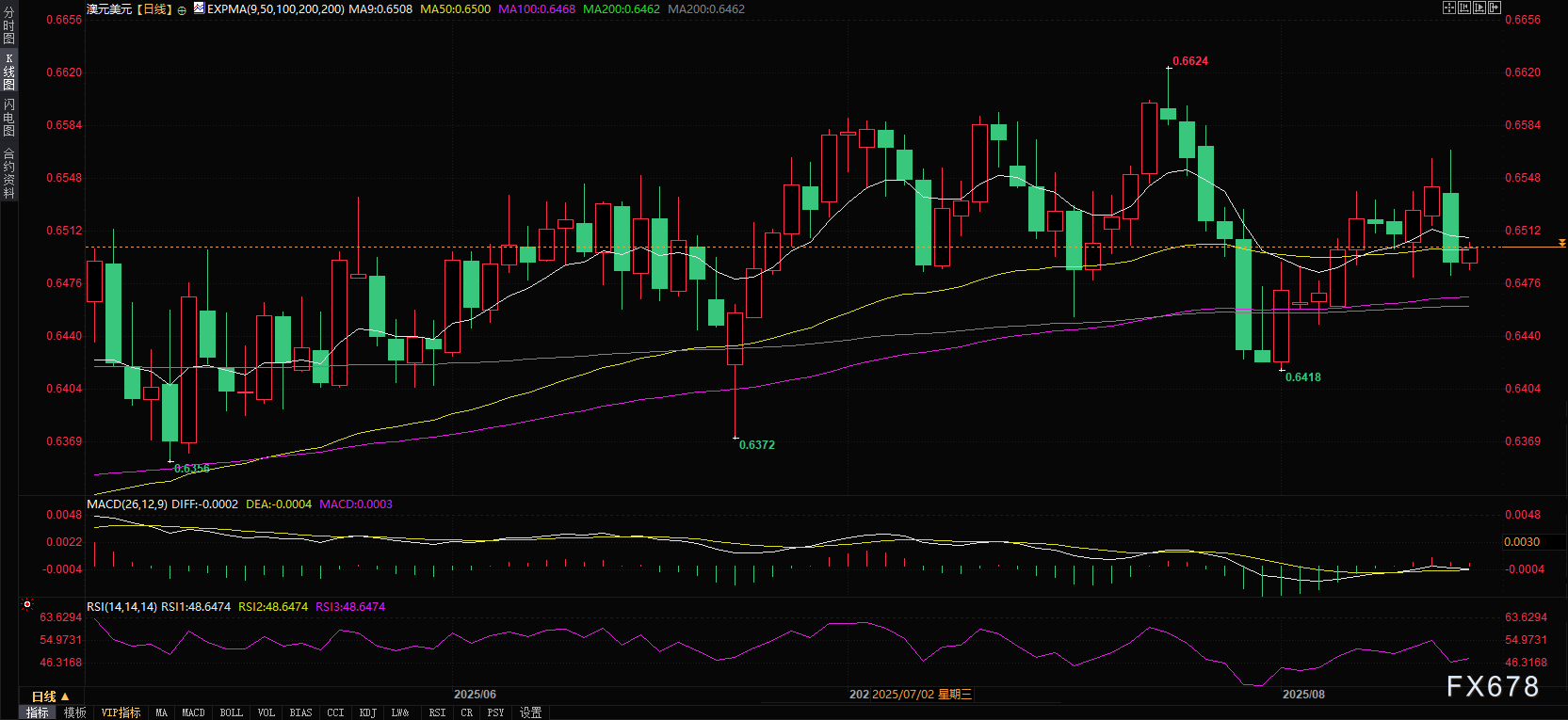Switch to the K线图 sidebar tab
Viewport: 1568px width, 720px height.
[8, 72]
